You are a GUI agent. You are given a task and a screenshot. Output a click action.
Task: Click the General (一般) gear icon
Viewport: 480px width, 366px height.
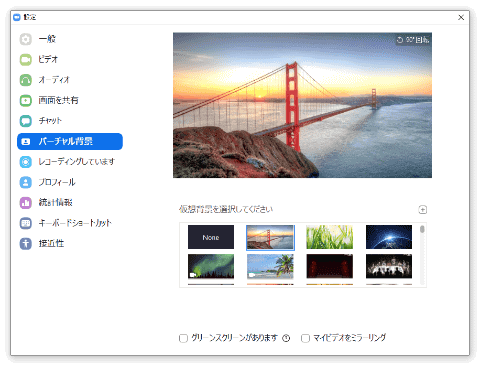click(x=26, y=39)
